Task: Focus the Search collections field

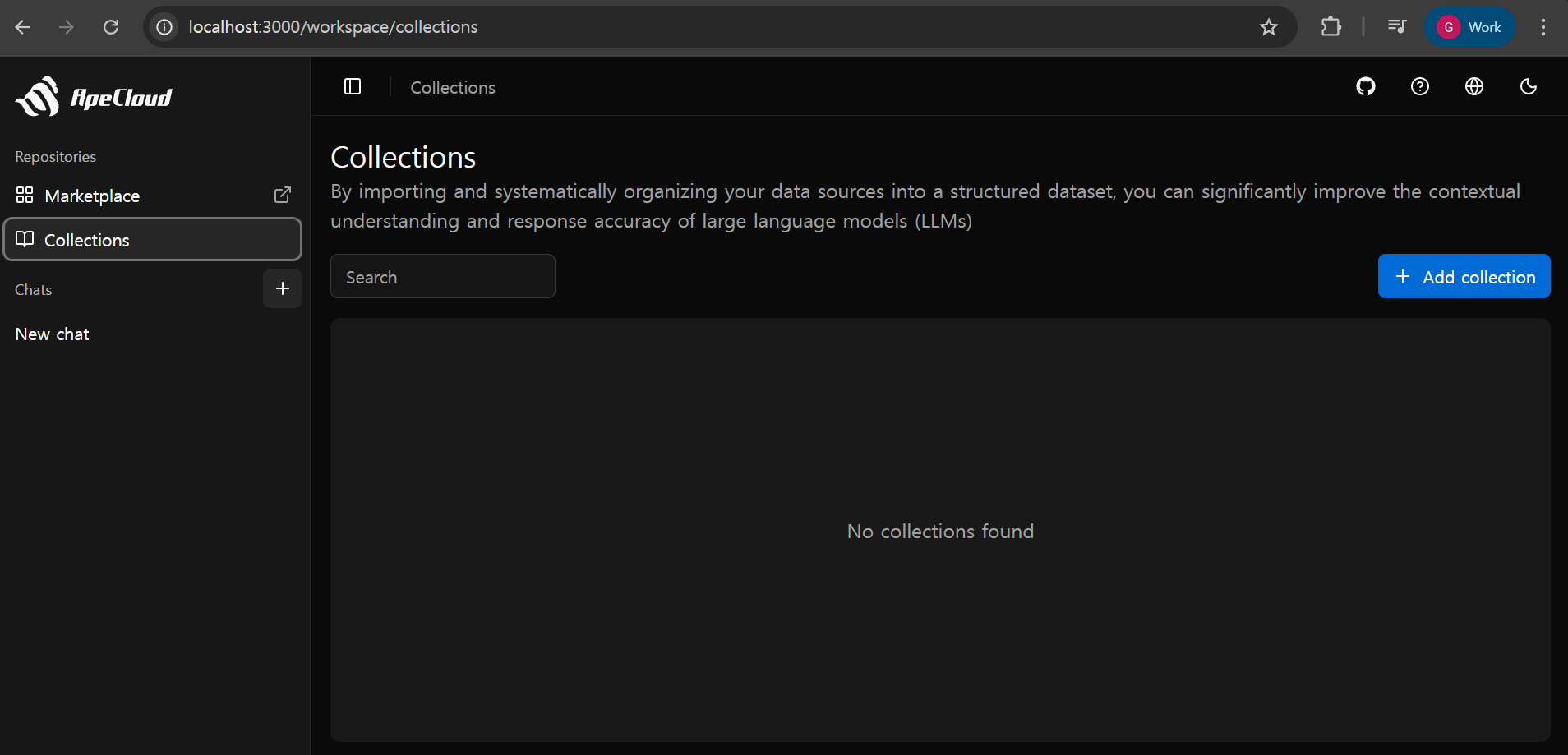Action: 443,277
